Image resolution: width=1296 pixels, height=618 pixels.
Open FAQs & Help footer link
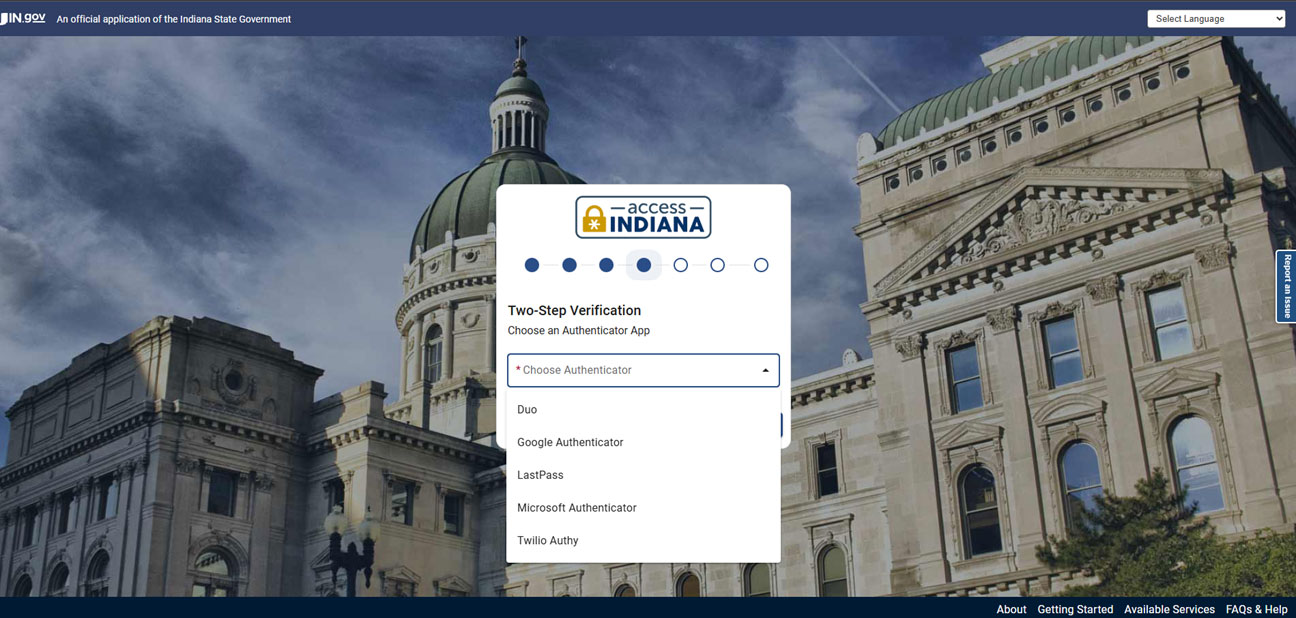coord(1256,609)
